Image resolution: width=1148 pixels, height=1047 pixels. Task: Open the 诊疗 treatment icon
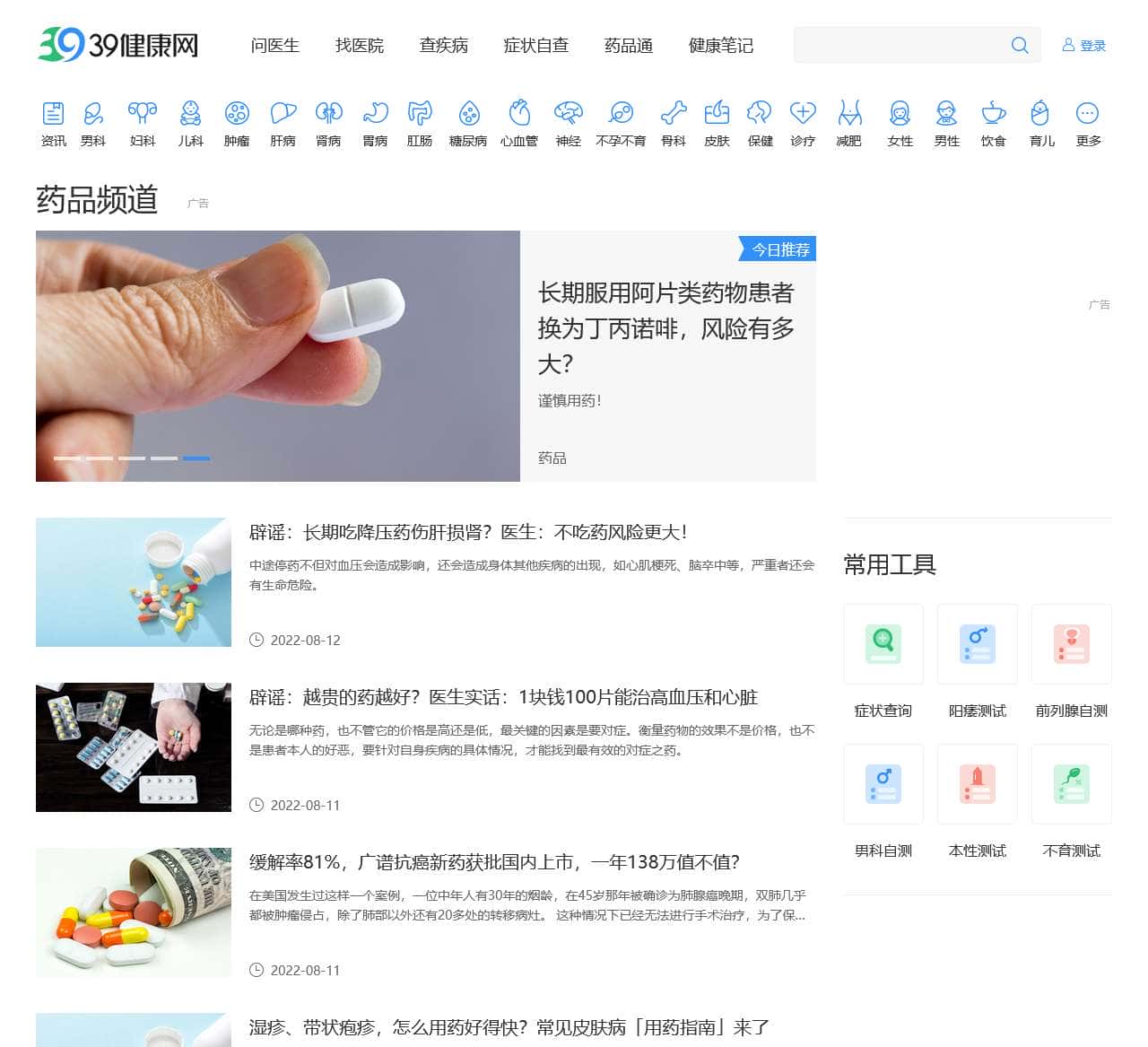(x=803, y=113)
